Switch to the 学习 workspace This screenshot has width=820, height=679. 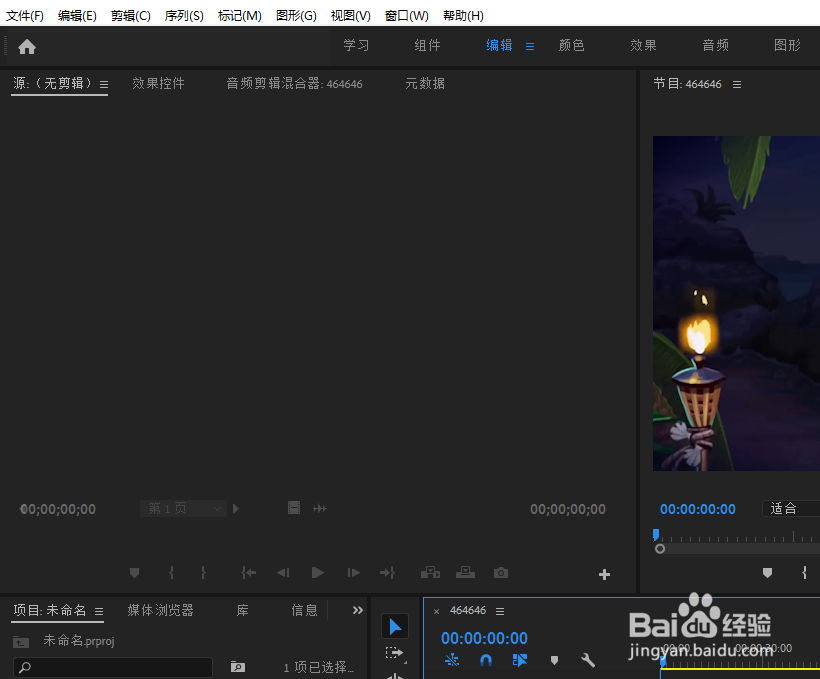click(356, 46)
